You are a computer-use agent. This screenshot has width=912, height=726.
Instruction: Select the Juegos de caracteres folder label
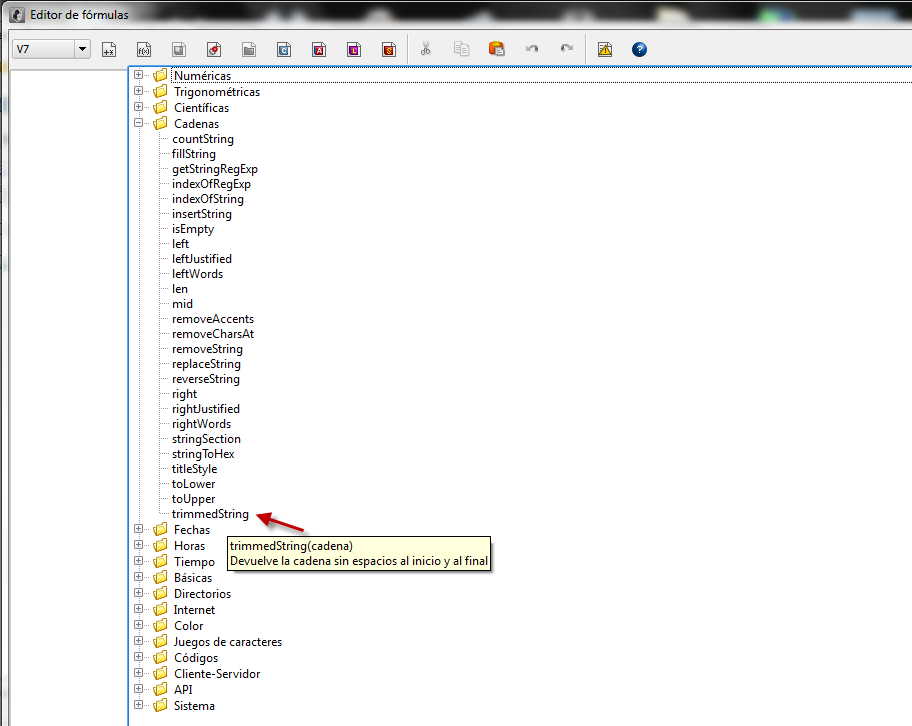click(228, 642)
